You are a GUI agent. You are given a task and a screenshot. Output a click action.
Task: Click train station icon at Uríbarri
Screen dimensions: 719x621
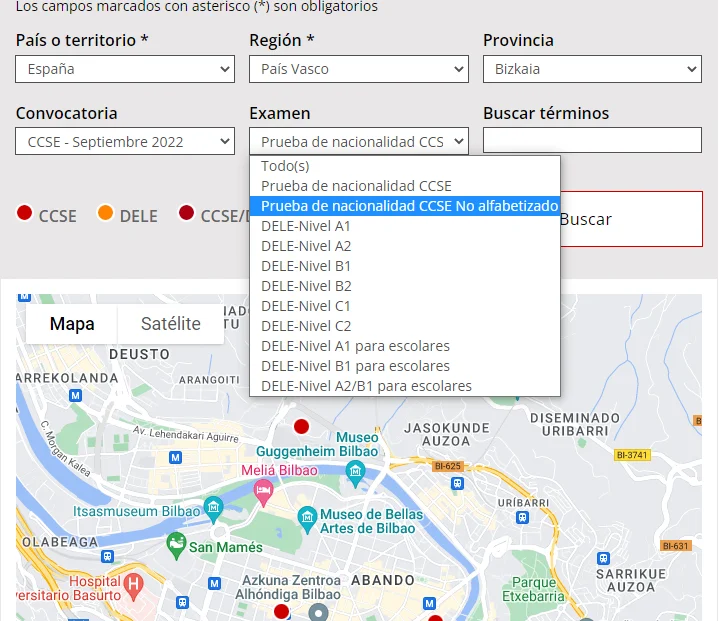pyautogui.click(x=522, y=517)
